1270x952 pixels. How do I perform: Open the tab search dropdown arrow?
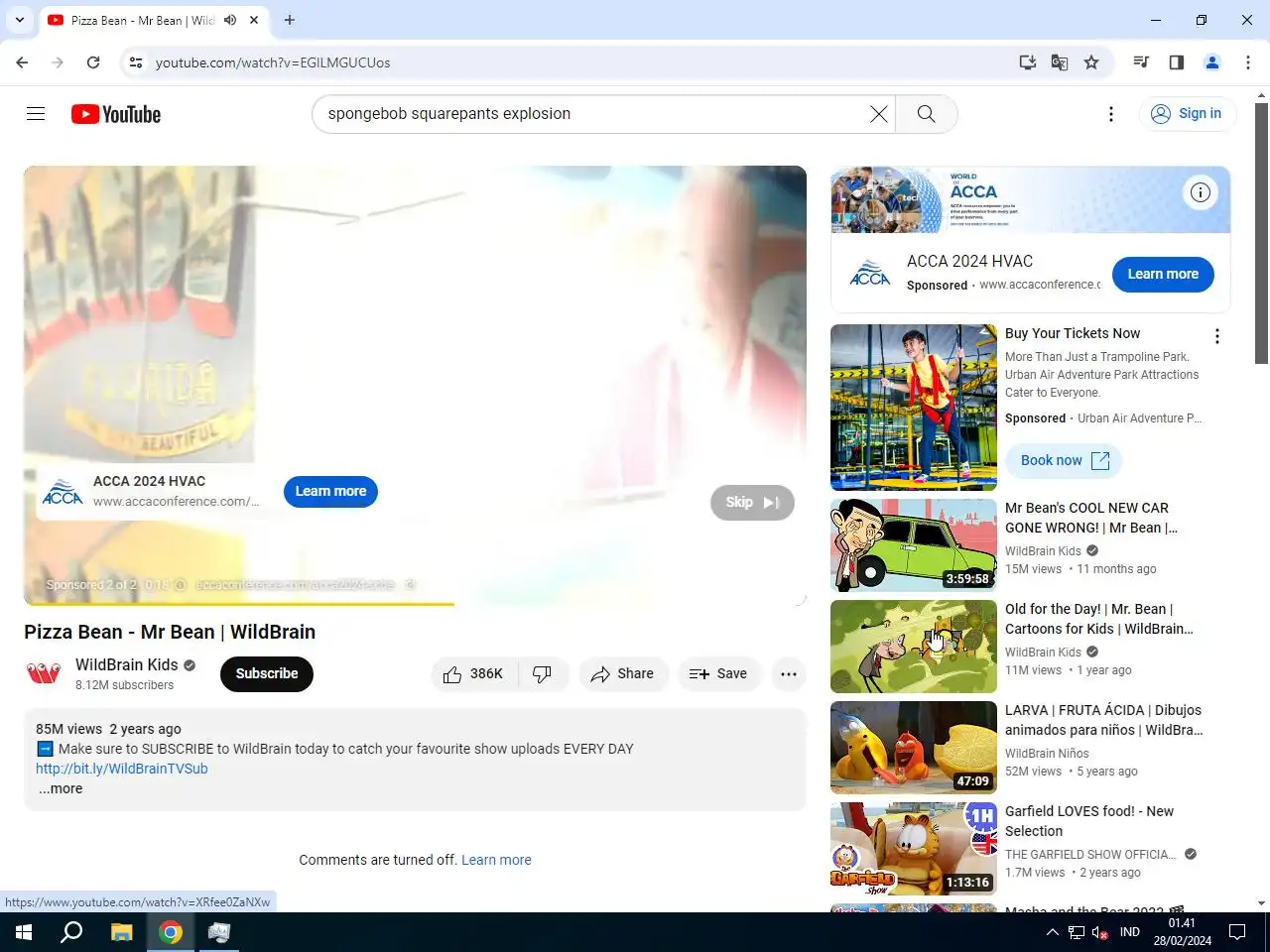pos(20,20)
